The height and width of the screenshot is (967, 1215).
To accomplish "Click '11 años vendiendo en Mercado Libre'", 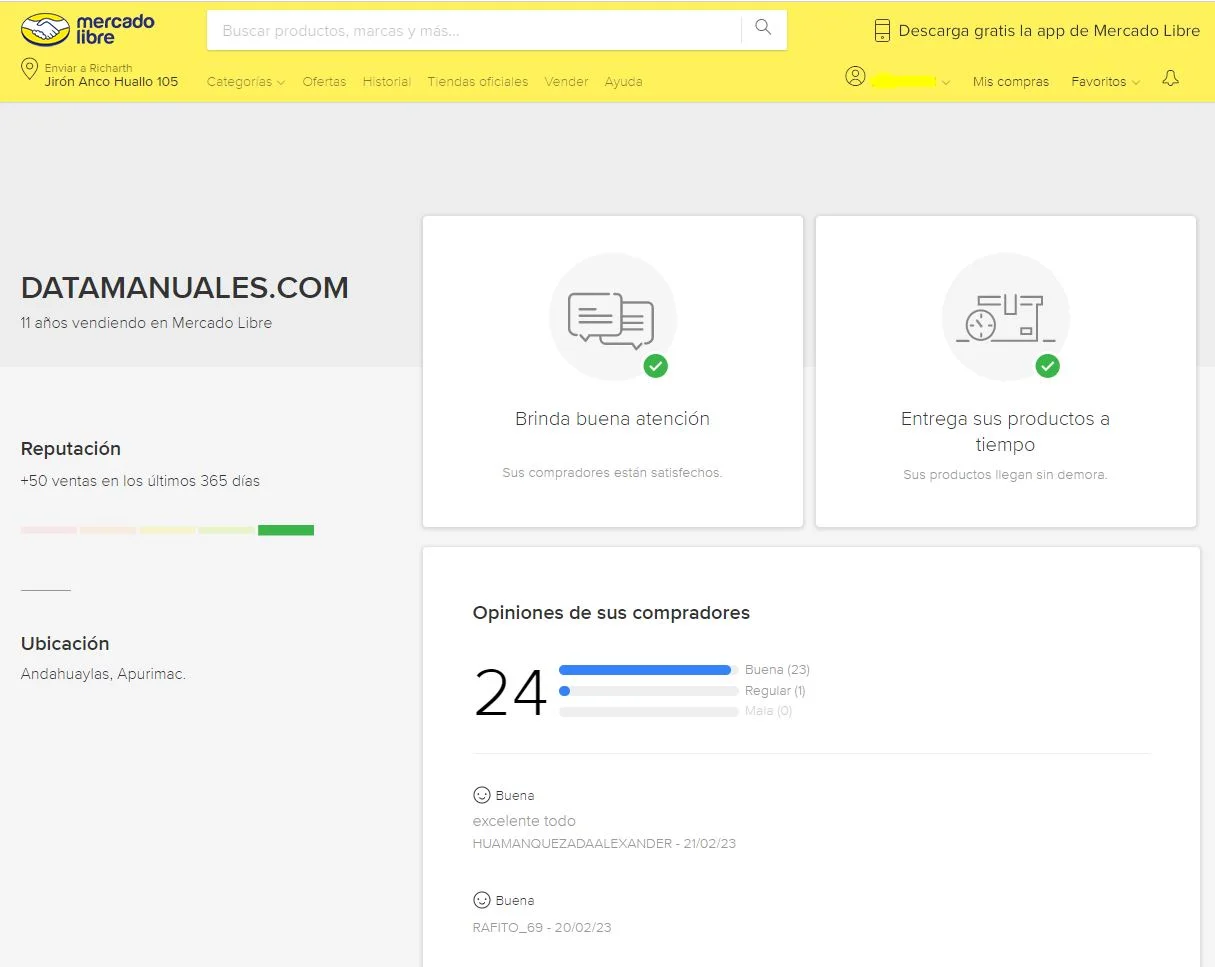I will point(146,323).
